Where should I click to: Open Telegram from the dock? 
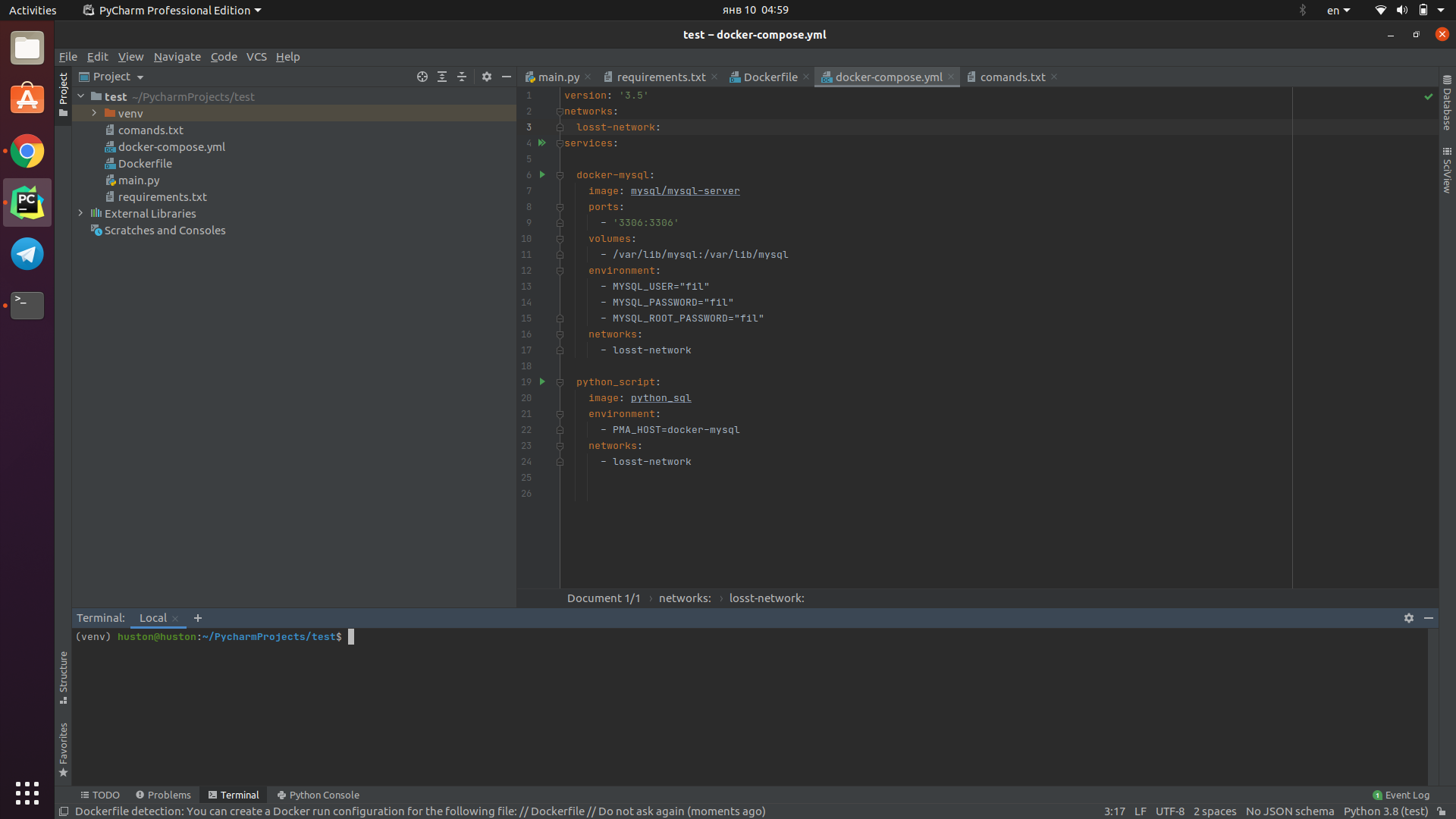[27, 254]
